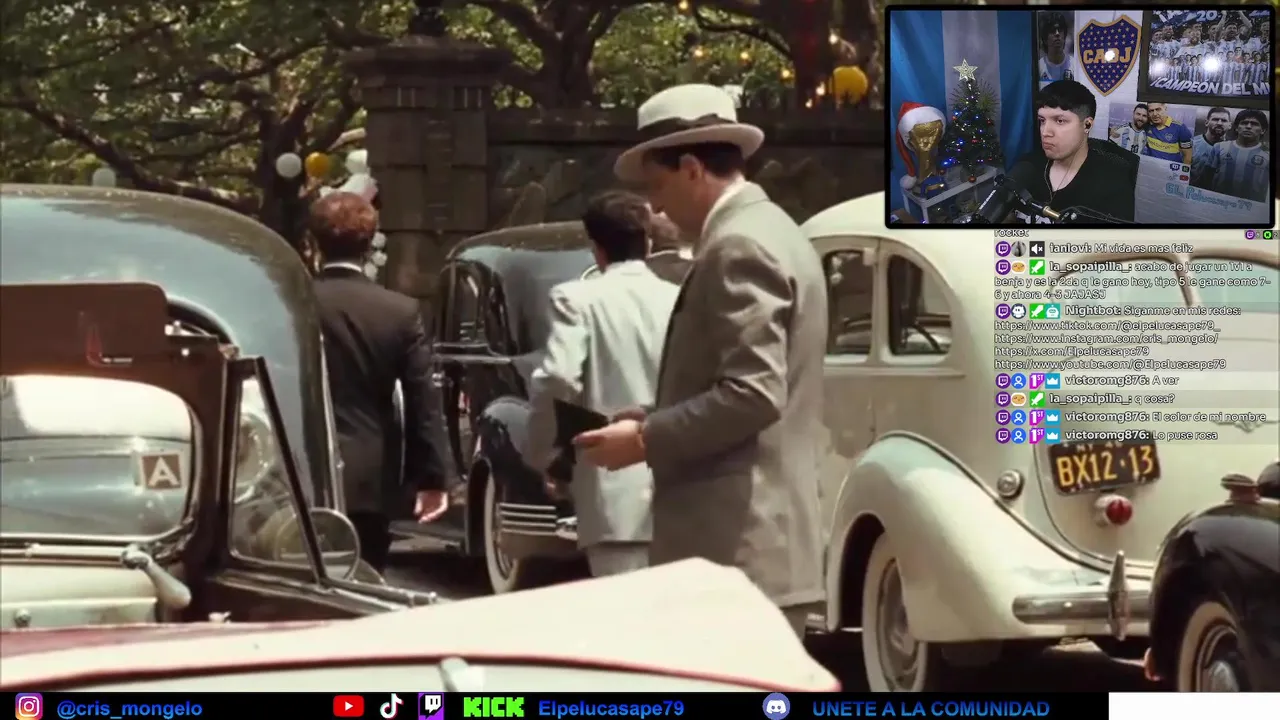Click the YouTube icon in the bottom bar

click(348, 707)
